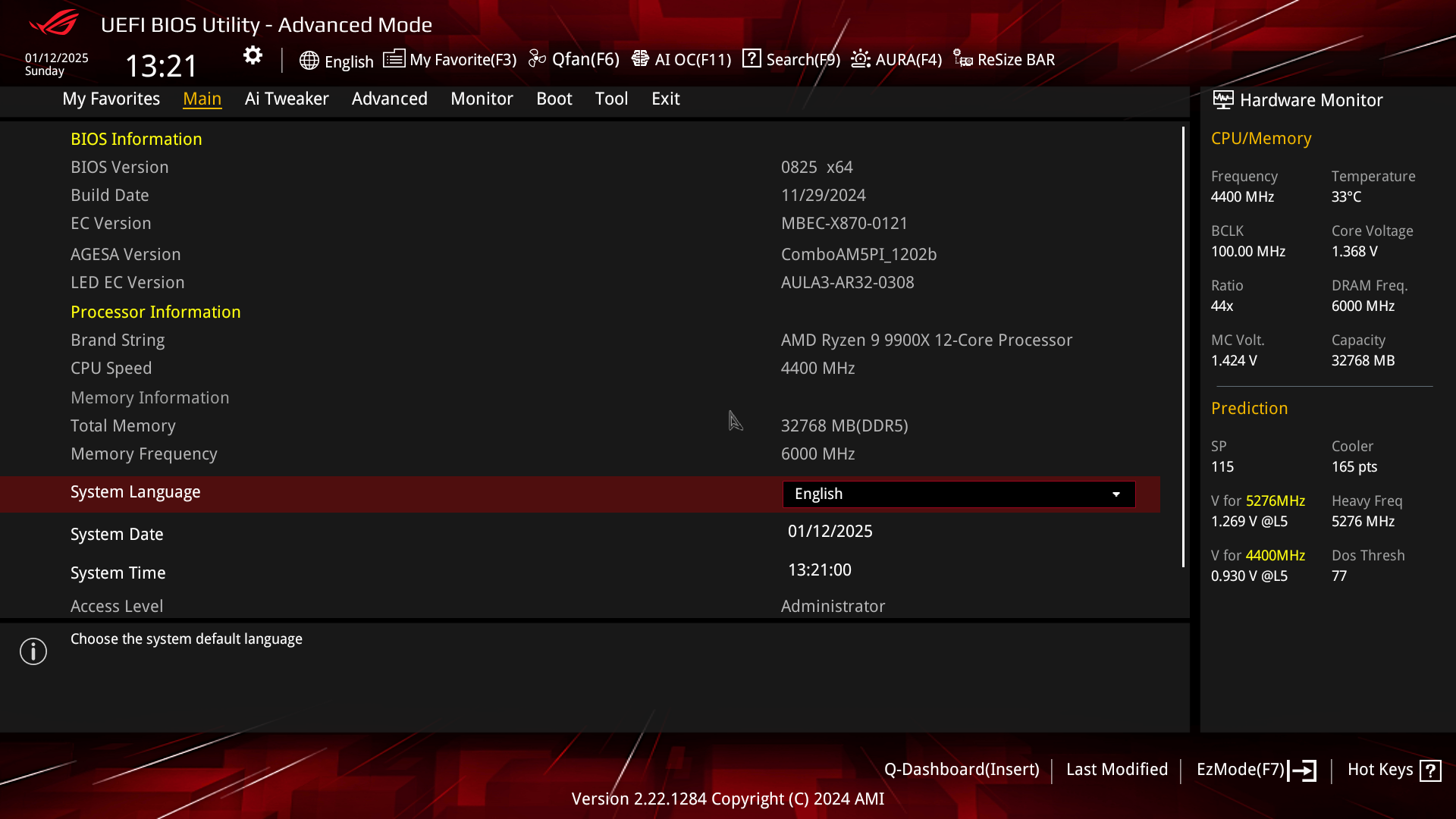Screen dimensions: 1456x819
Task: Switch to EzMode(F7)
Action: tap(1257, 770)
